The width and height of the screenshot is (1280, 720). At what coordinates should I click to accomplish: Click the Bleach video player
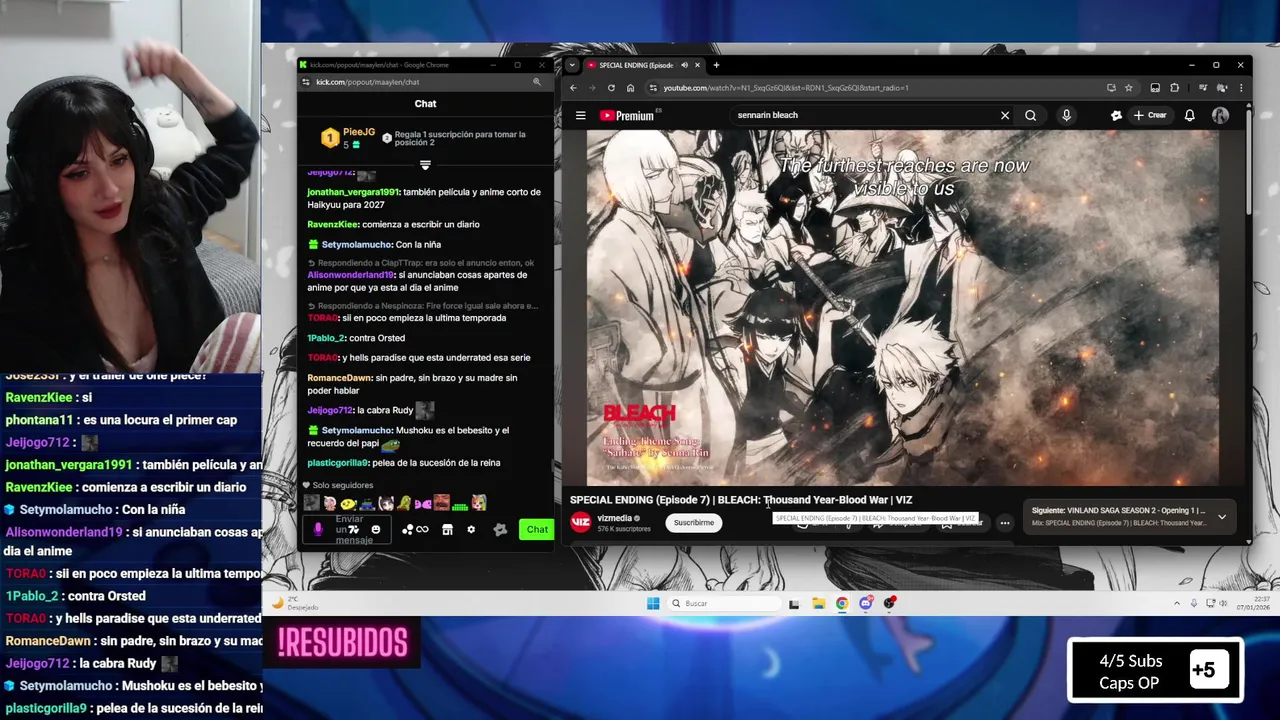[x=903, y=307]
